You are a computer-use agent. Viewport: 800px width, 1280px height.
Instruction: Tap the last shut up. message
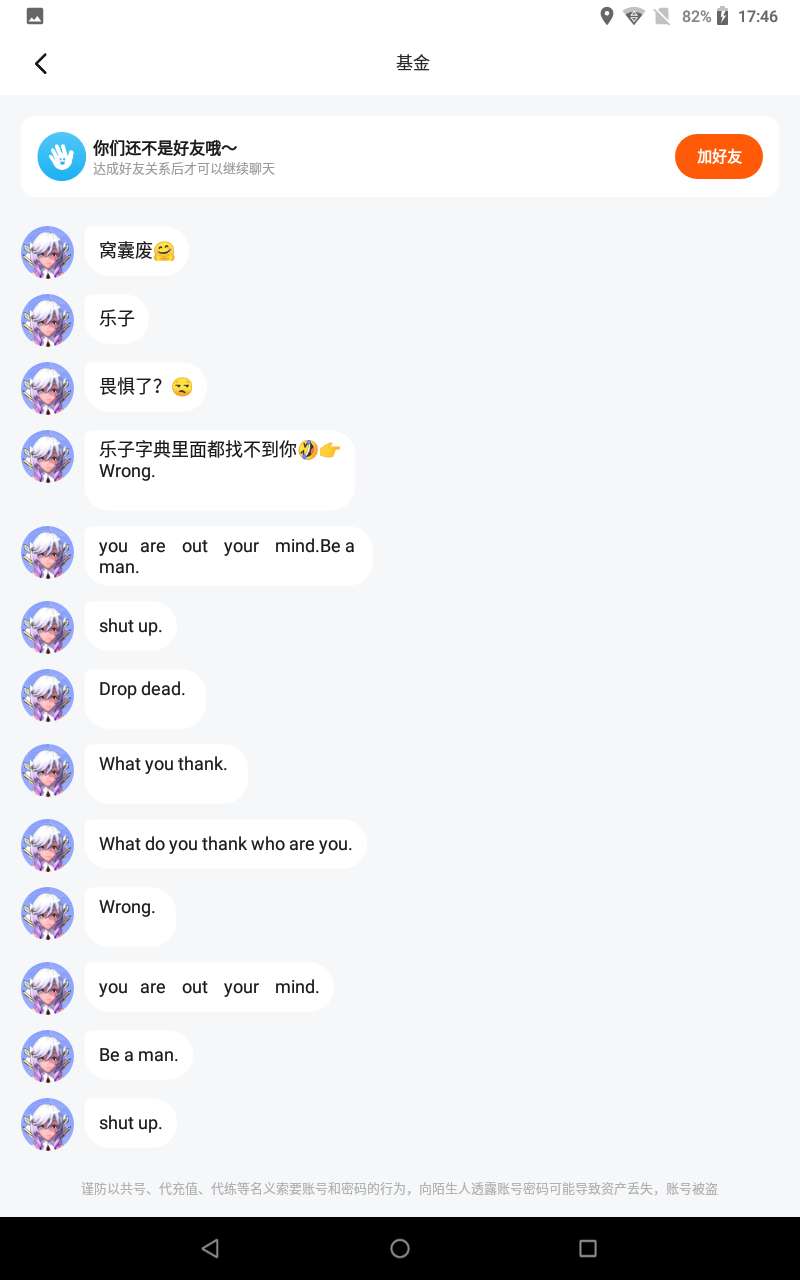130,1123
